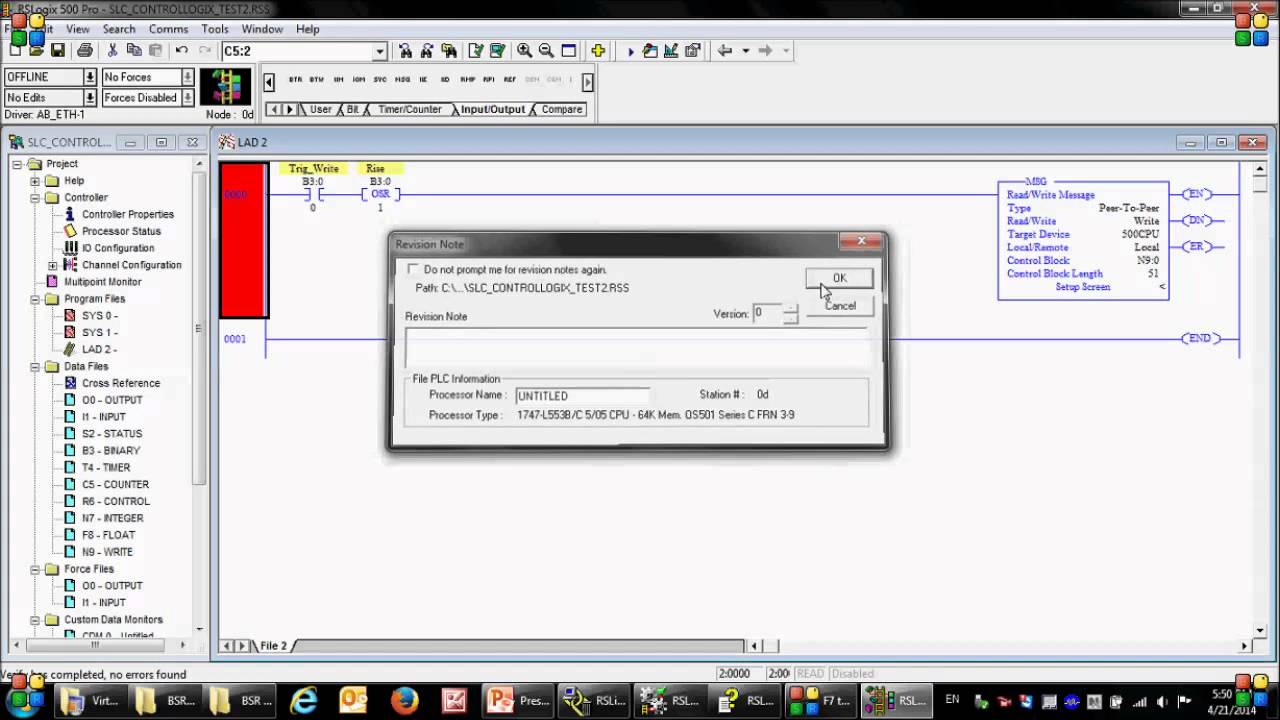Click OK in the Revision Note dialog

pyautogui.click(x=839, y=278)
